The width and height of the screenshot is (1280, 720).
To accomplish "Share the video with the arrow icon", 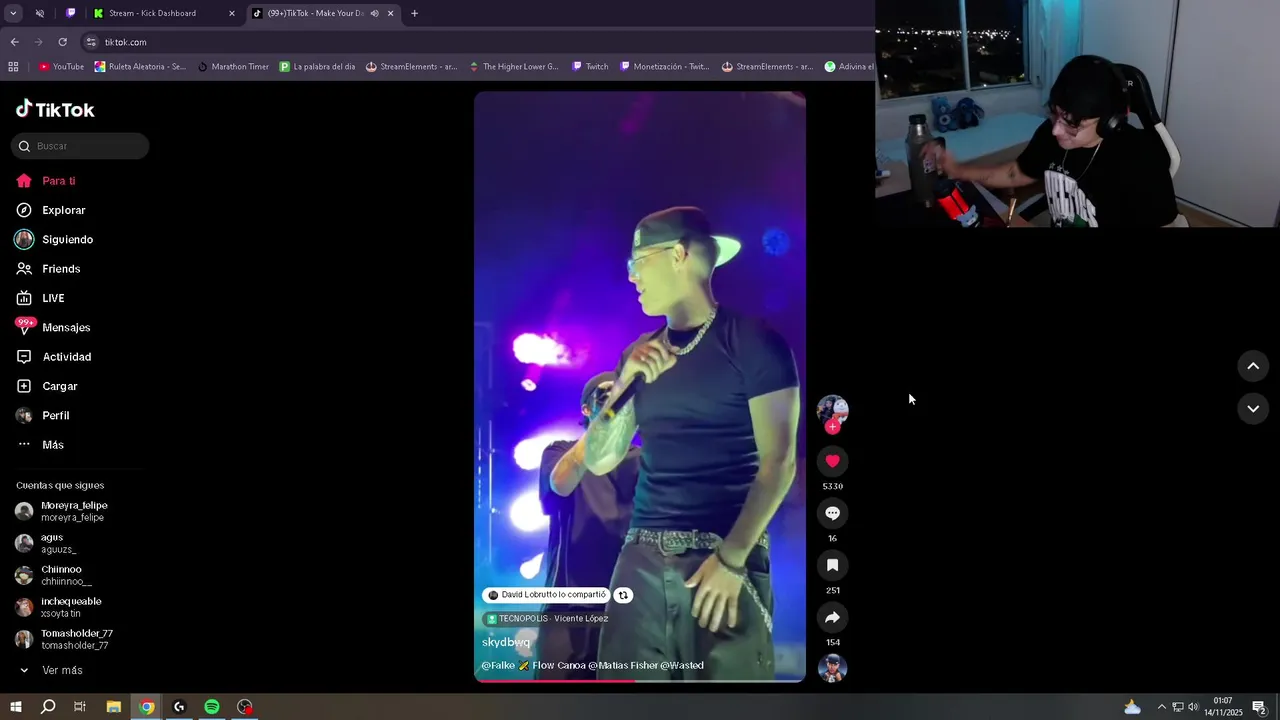I will [832, 617].
